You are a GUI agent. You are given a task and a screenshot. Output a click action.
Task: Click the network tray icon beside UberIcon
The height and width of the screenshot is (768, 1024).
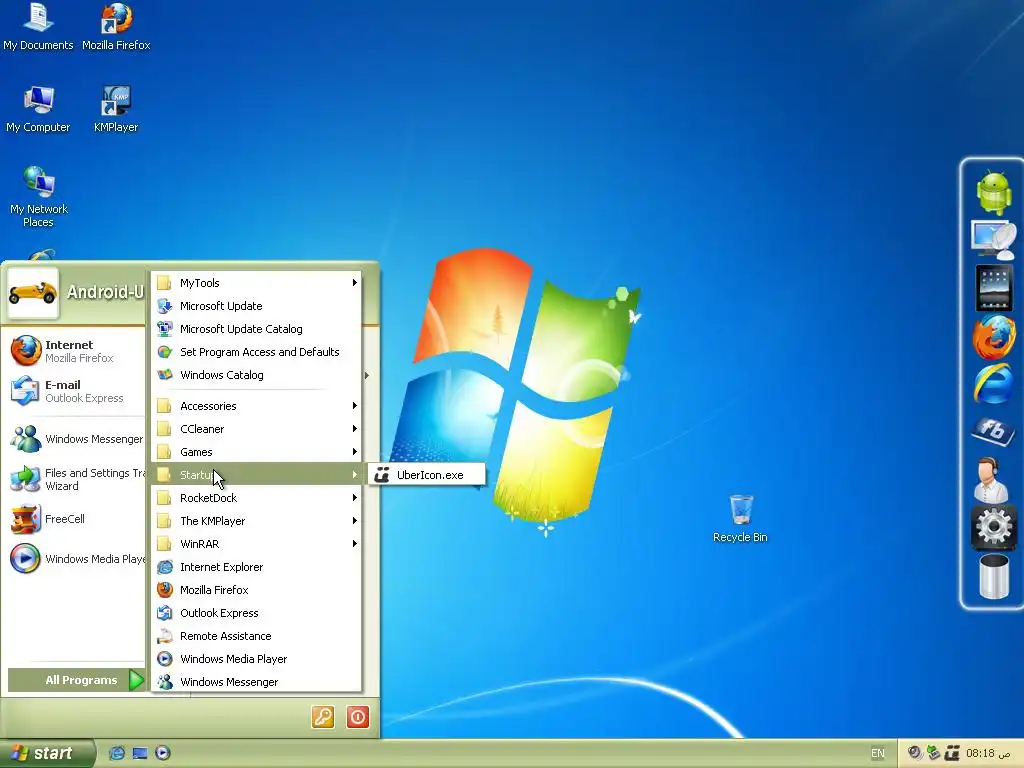(934, 753)
